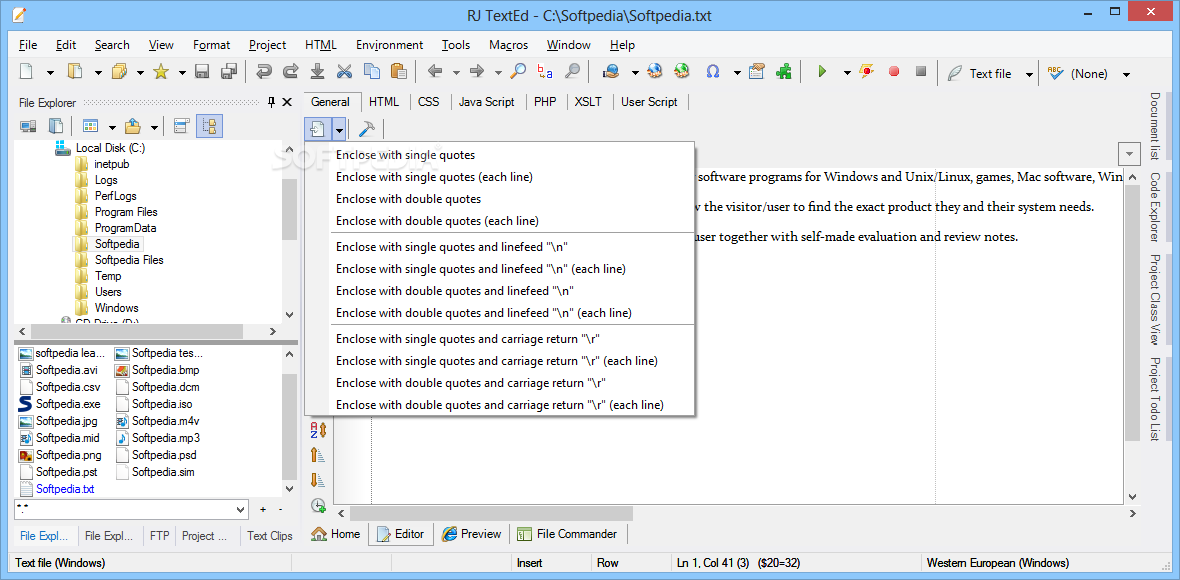Image resolution: width=1180 pixels, height=580 pixels.
Task: Click the grey magnifier icon after Replace
Action: [573, 72]
